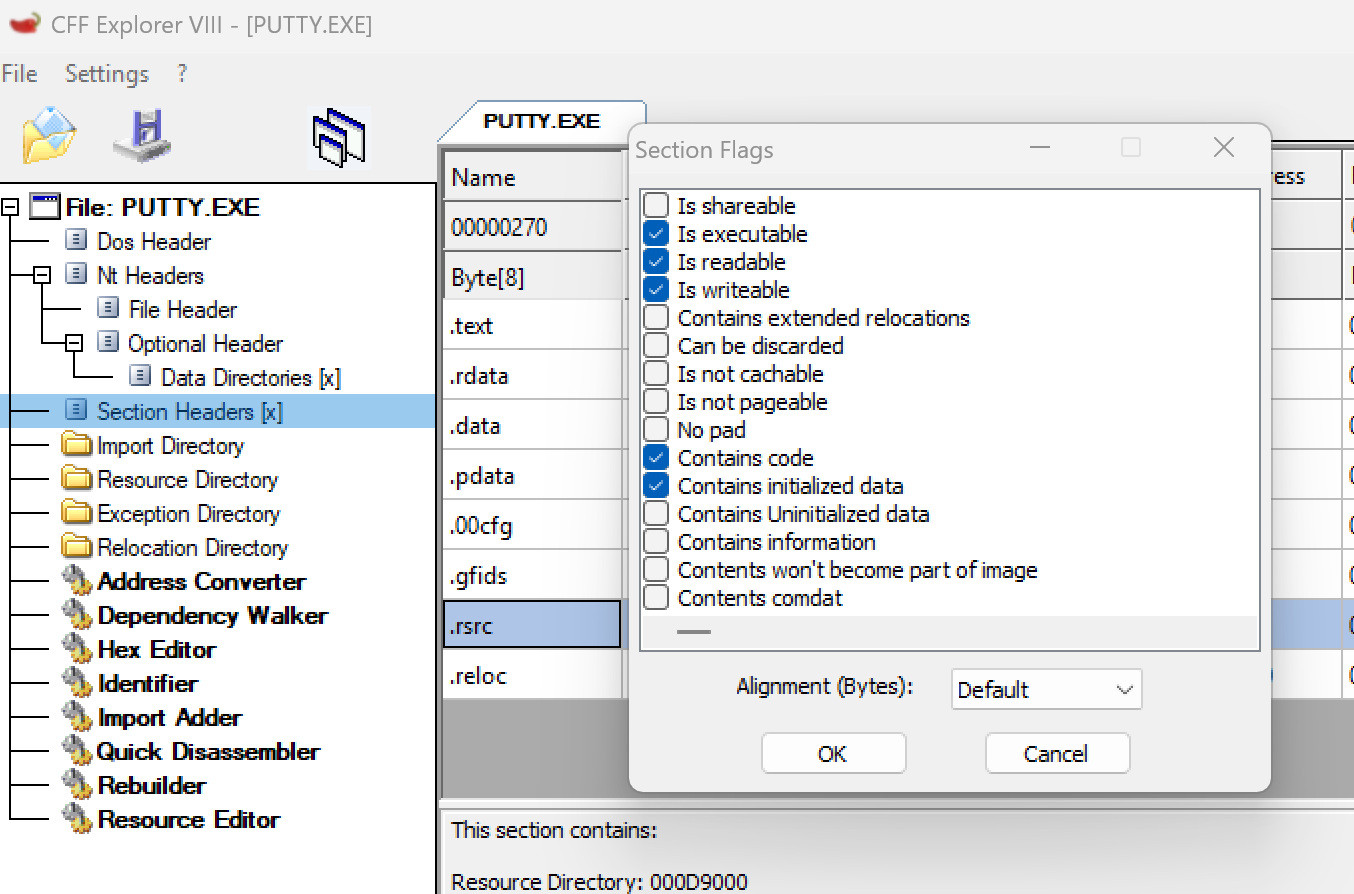Uncheck the Is readable flag
The height and width of the screenshot is (894, 1354).
[x=656, y=262]
